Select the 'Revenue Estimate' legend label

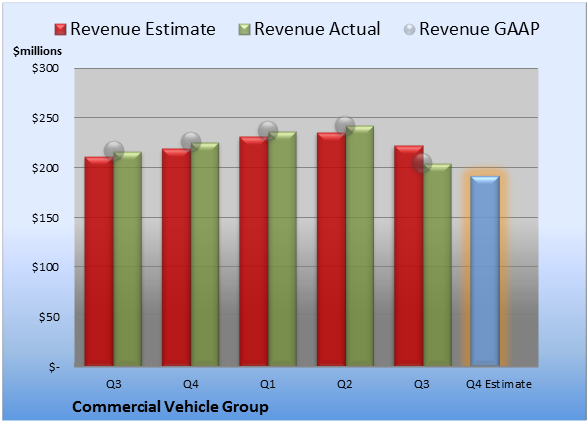(143, 29)
